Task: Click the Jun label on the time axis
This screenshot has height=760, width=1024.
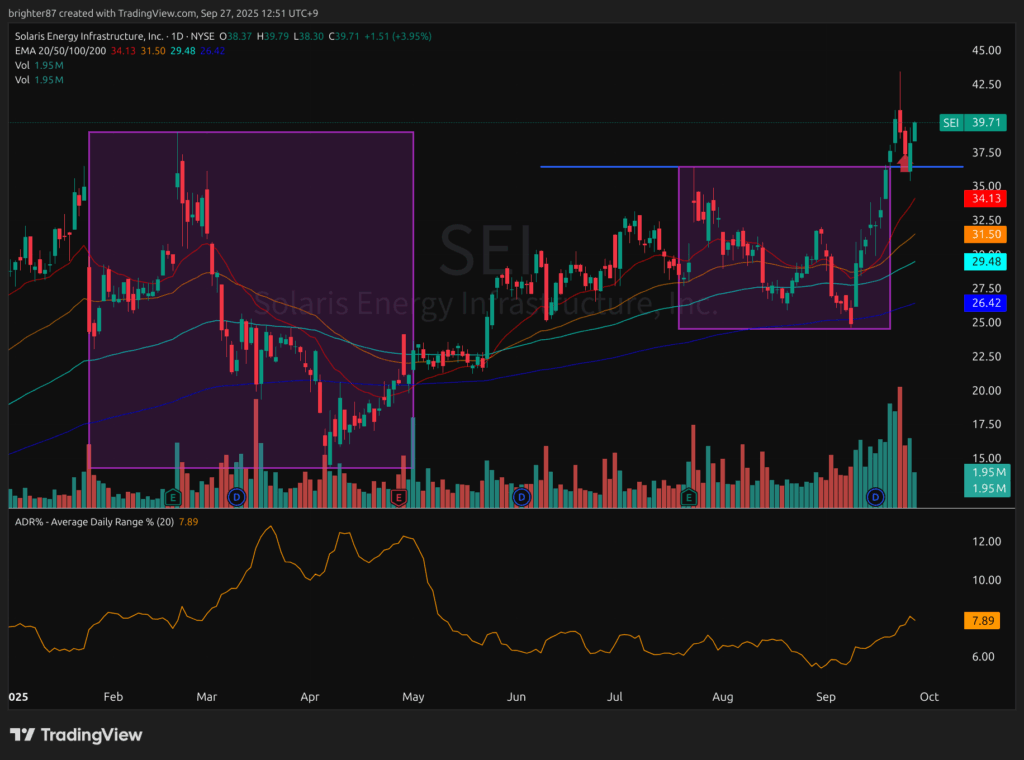Action: (x=516, y=697)
